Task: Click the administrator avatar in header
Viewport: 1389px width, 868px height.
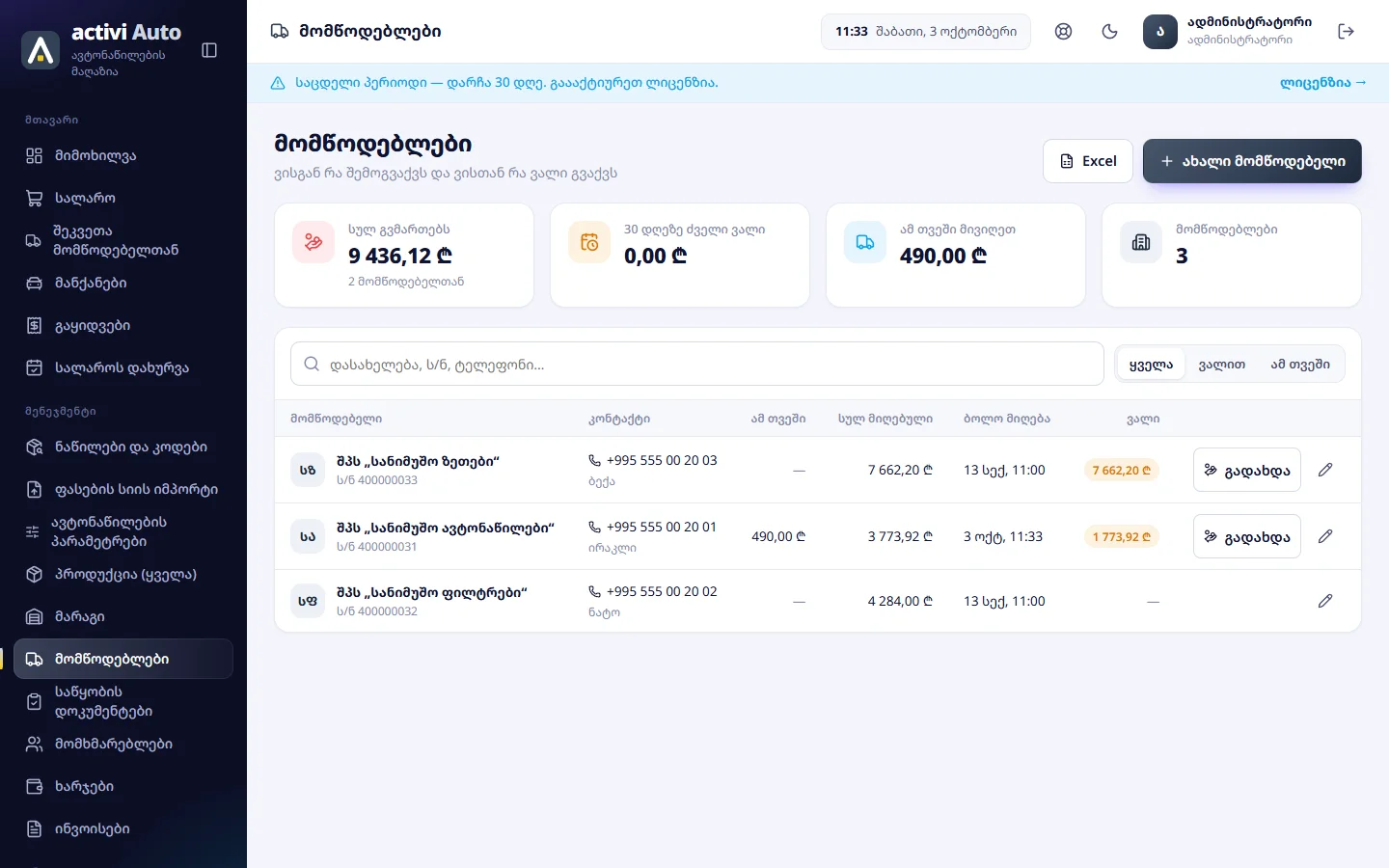Action: (x=1160, y=32)
